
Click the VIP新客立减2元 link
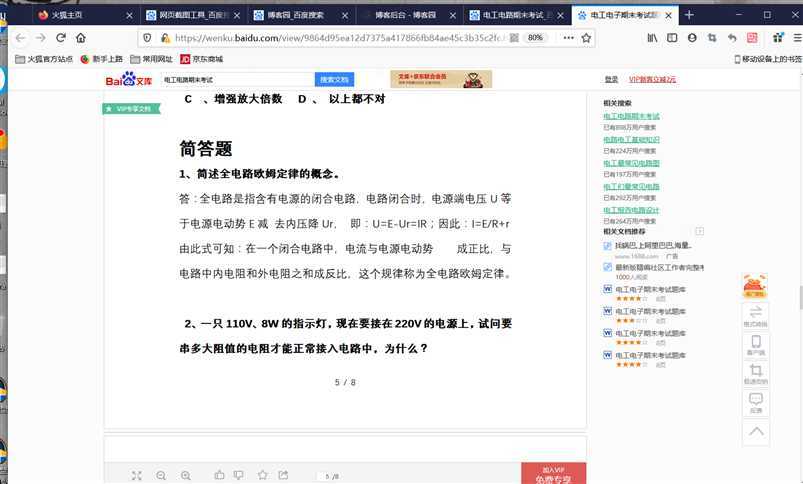(652, 79)
